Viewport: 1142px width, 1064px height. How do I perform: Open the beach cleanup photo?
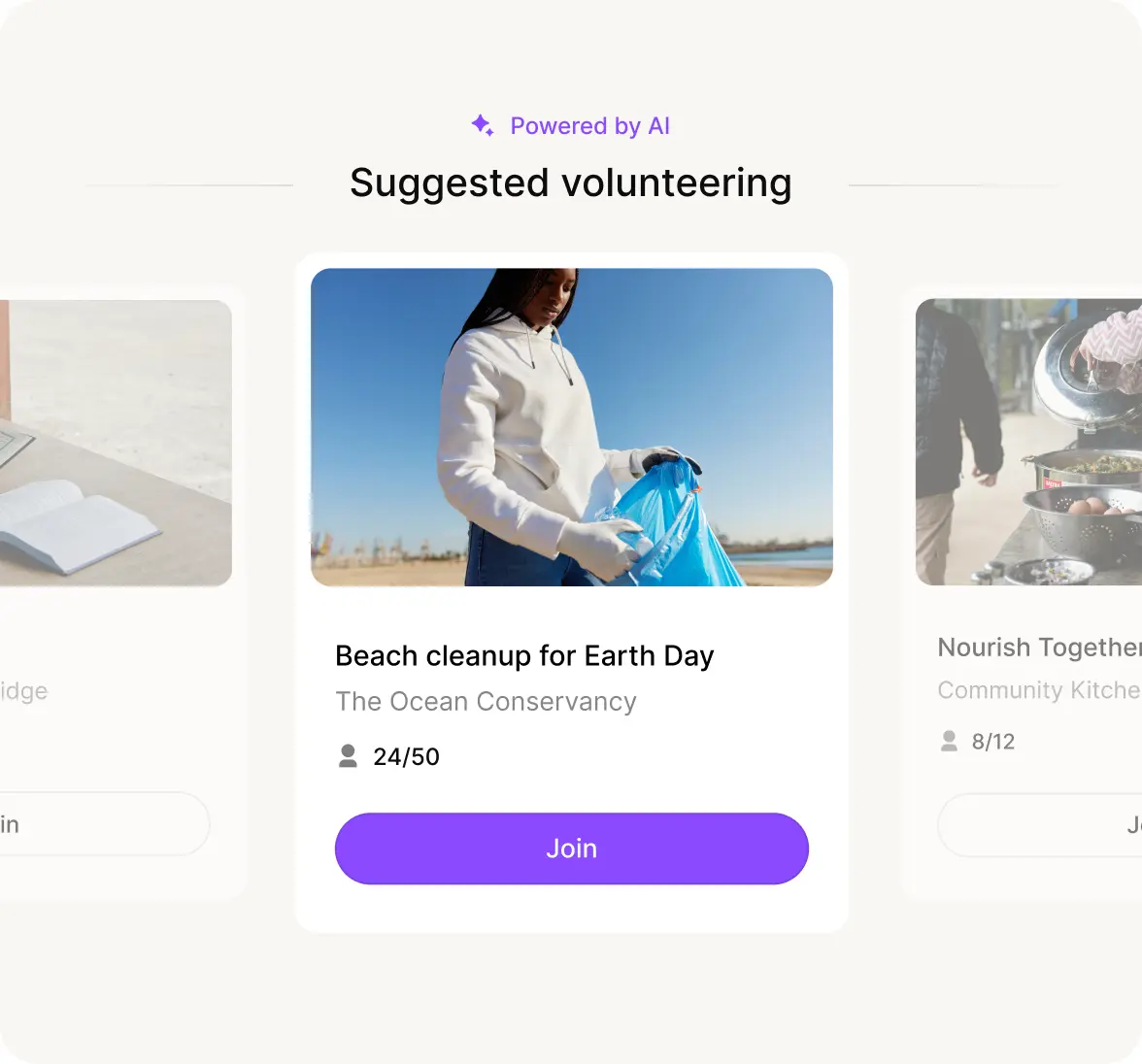coord(572,427)
